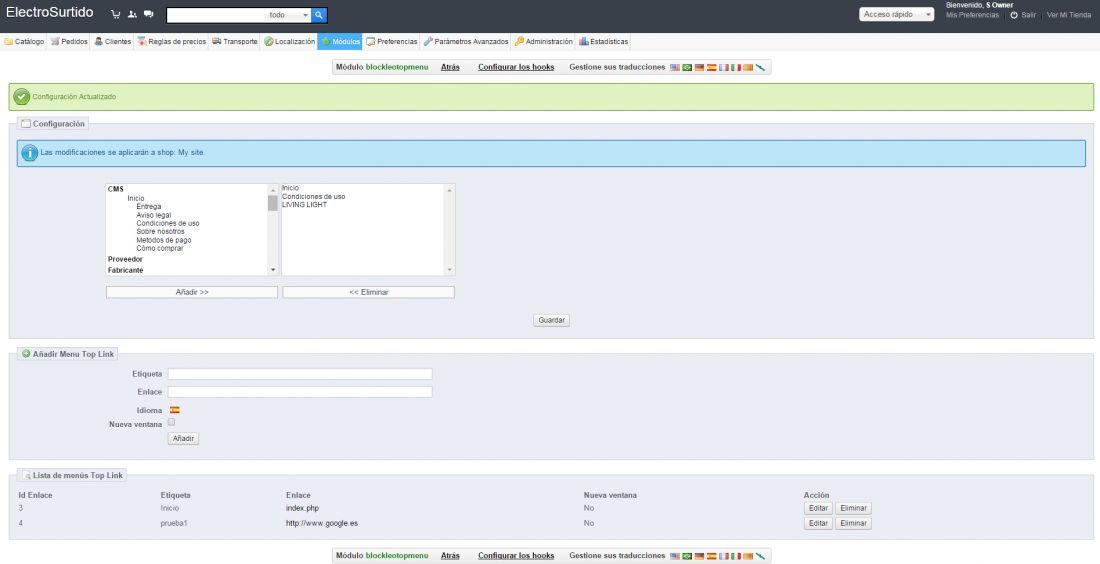This screenshot has height=564, width=1100.
Task: Open the Catálogo menu
Action: tap(24, 41)
